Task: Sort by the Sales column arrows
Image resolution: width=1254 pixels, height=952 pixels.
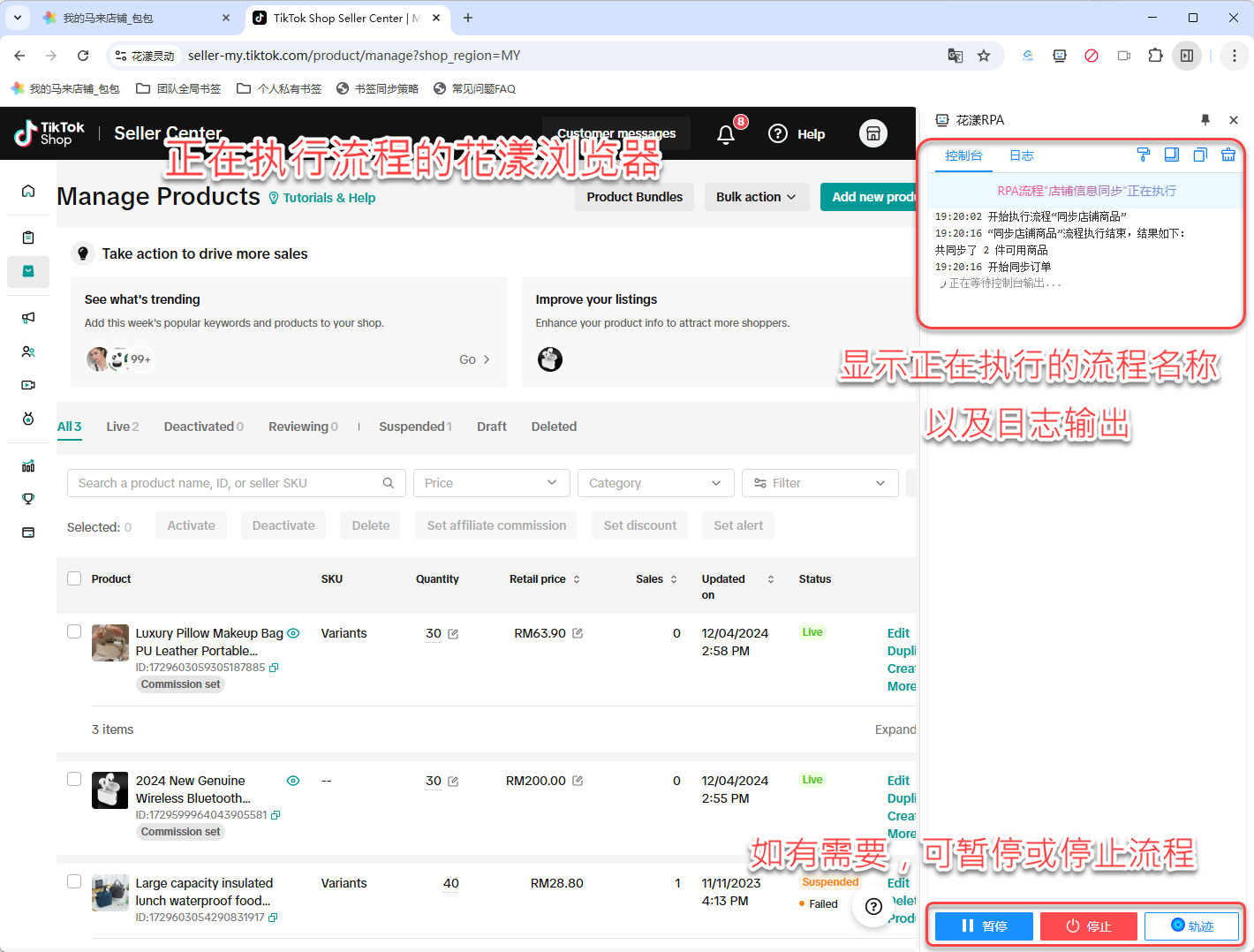Action: (x=674, y=579)
